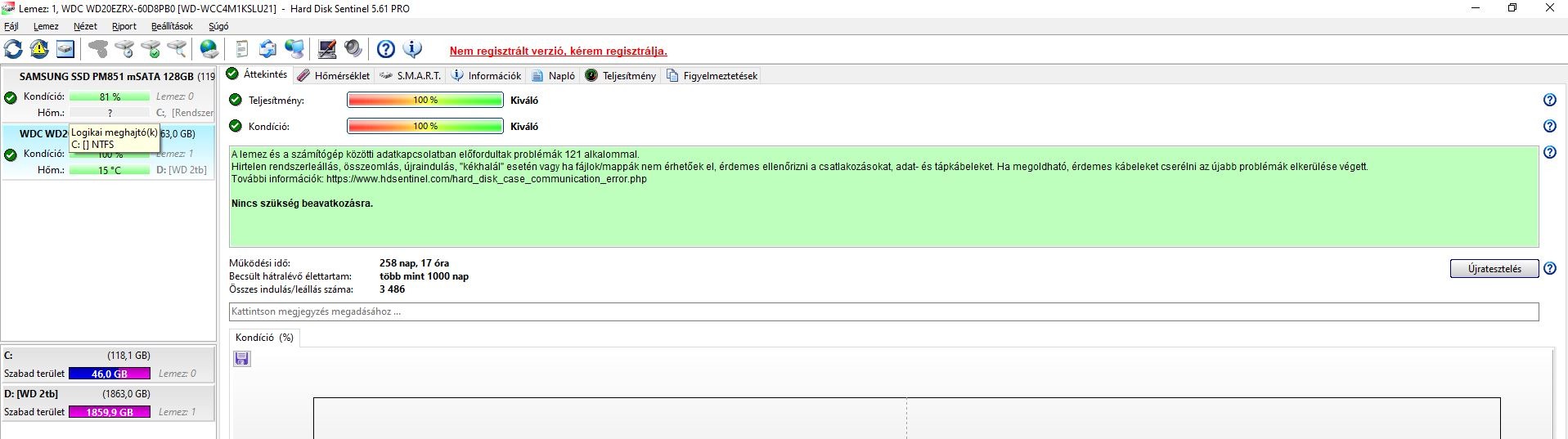Open the Lemez menu

(46, 26)
